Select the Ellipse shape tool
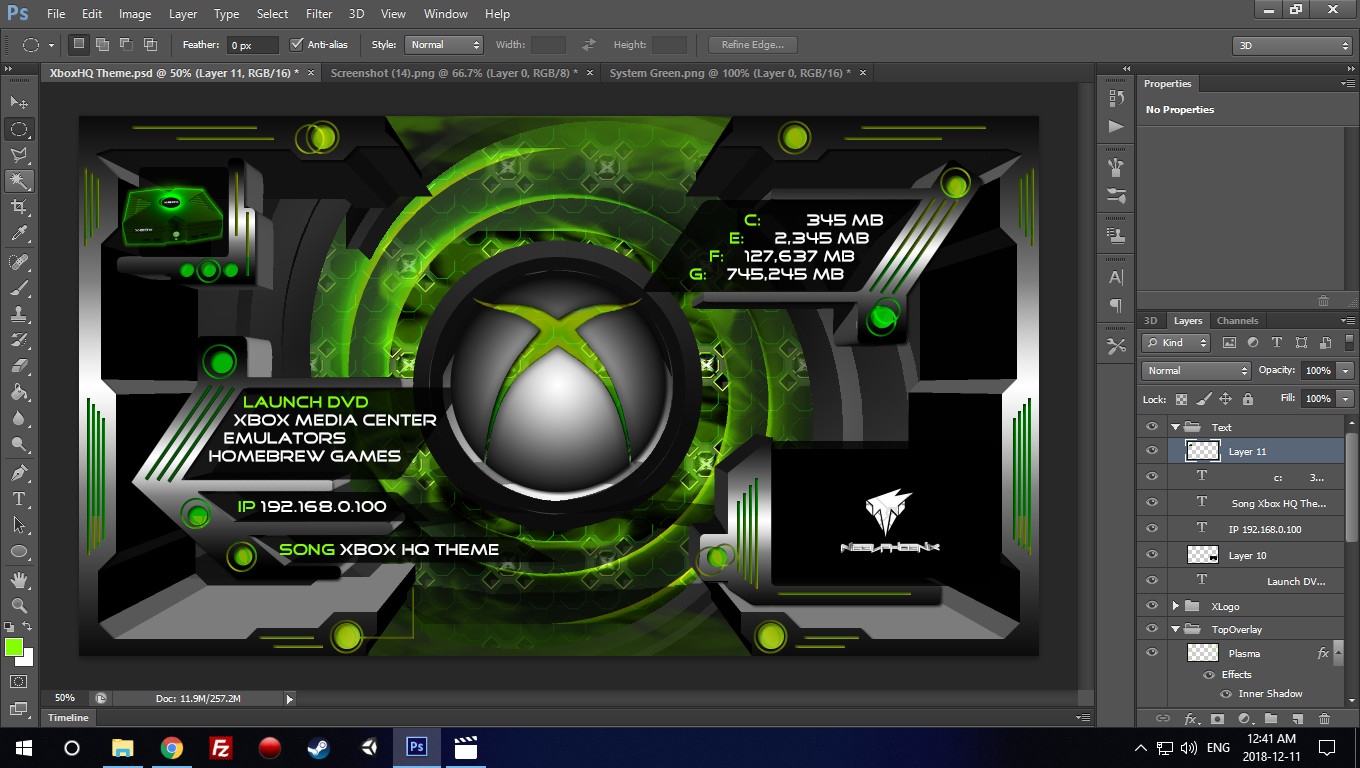1360x768 pixels. 19,551
